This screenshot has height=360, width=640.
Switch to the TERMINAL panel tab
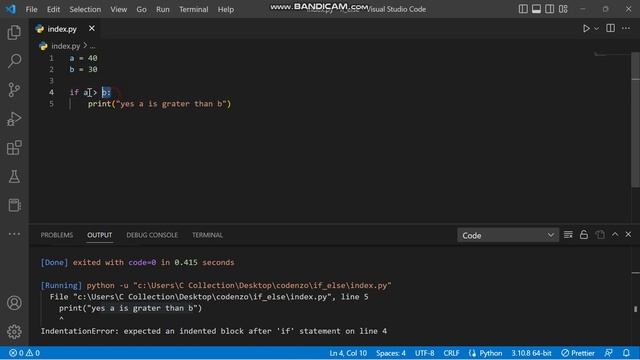[x=207, y=235]
